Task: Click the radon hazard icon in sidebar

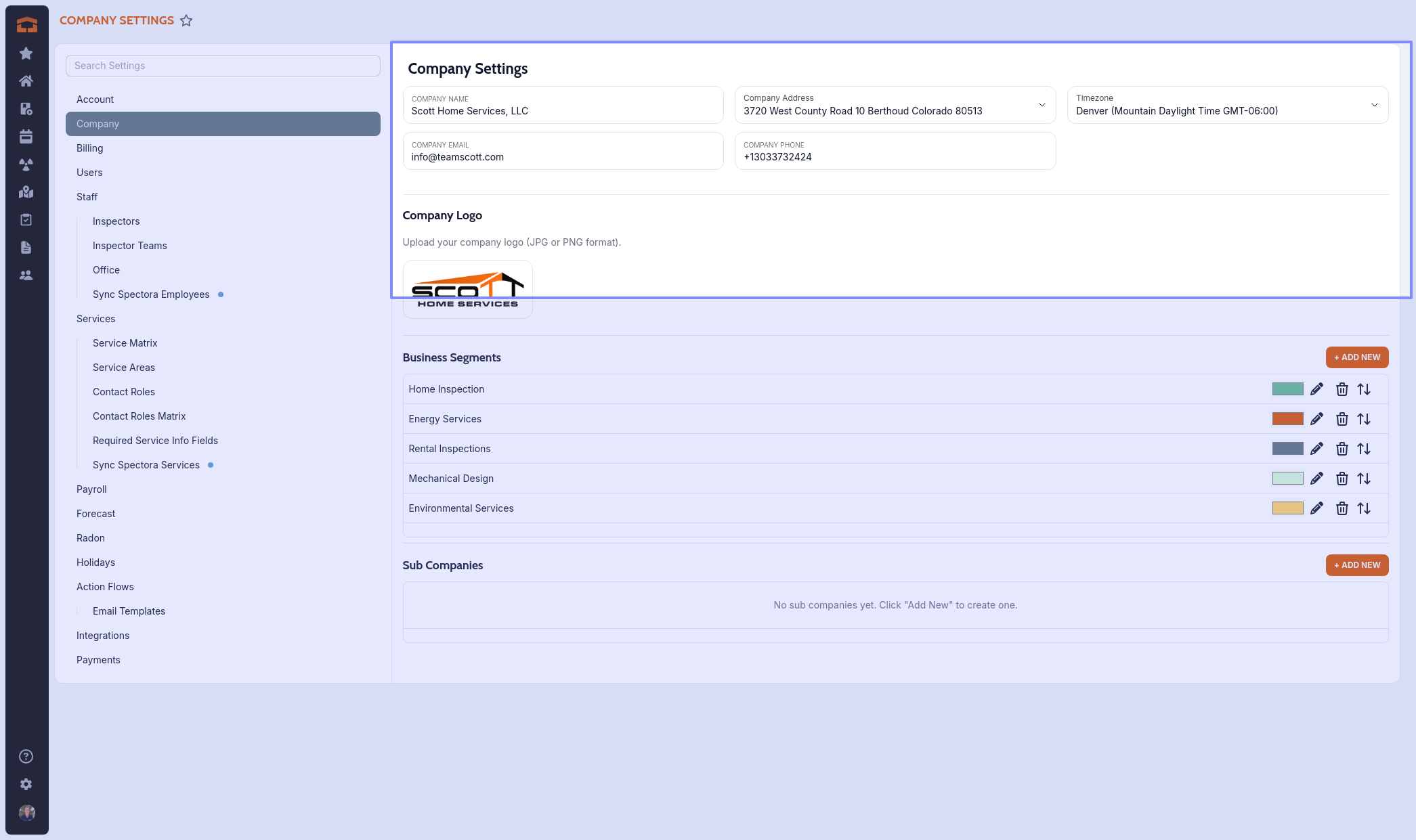Action: point(26,164)
